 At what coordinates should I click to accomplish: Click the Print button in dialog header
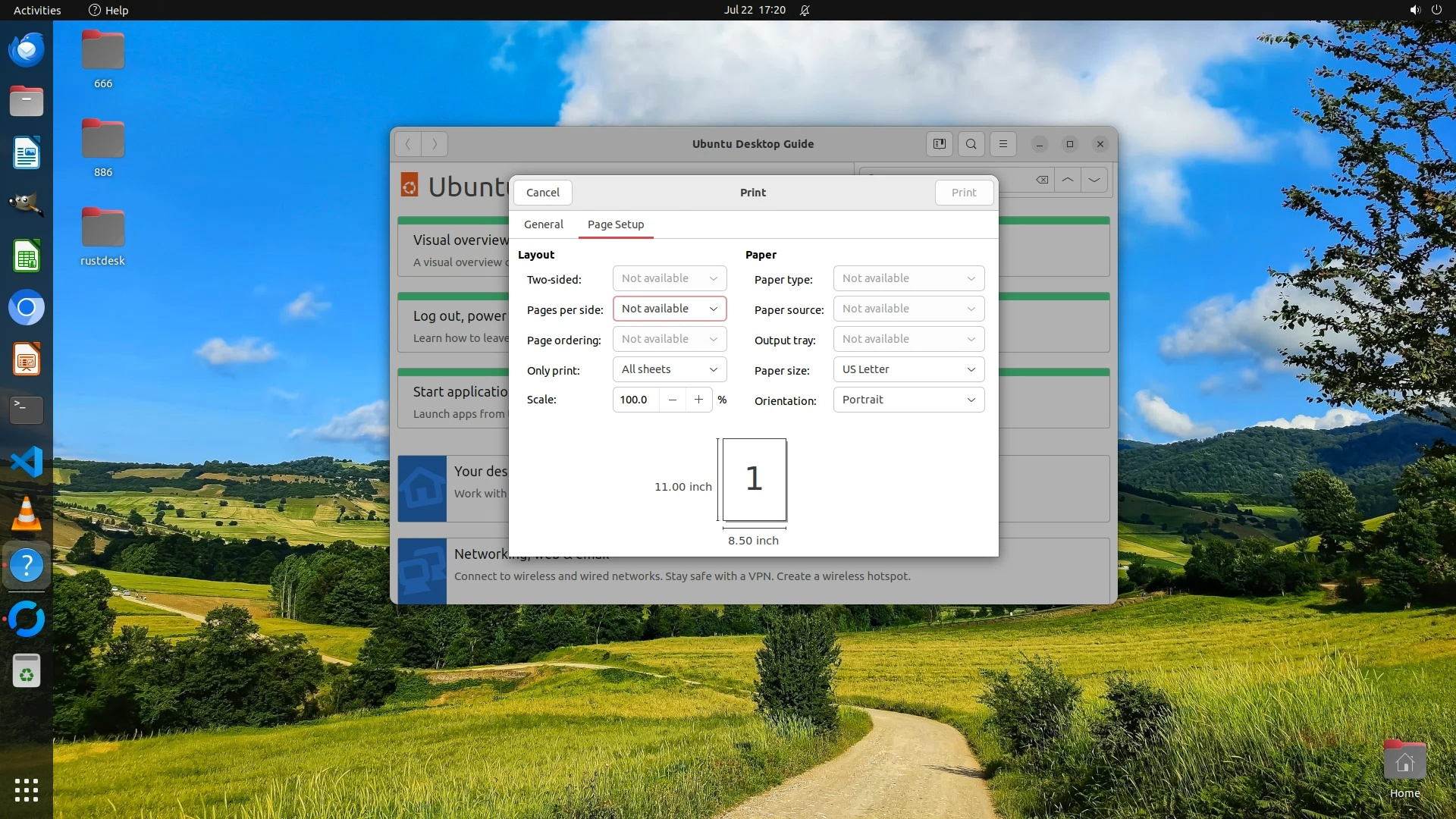pos(963,193)
